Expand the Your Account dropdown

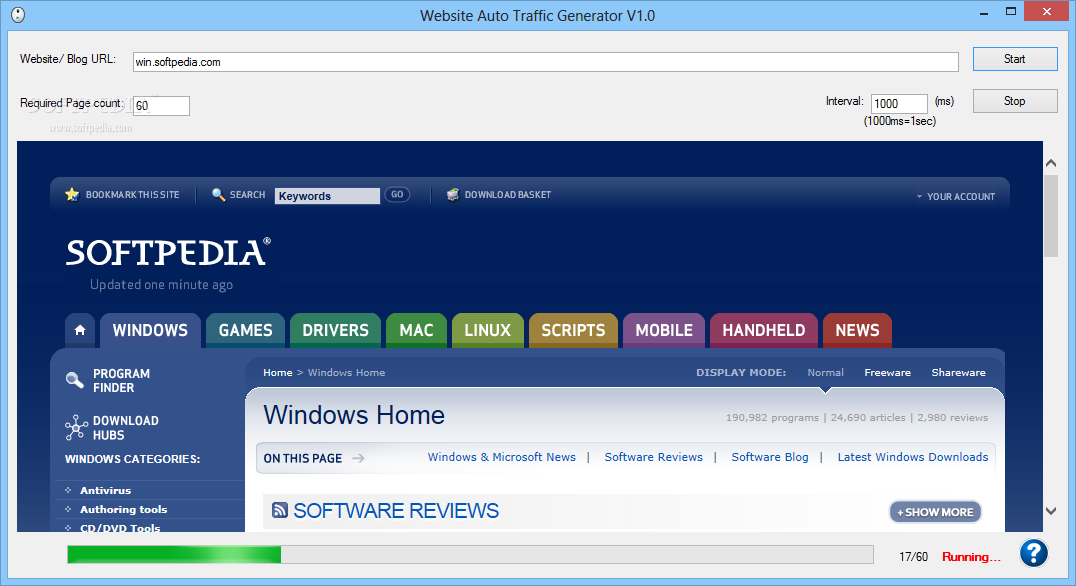[x=956, y=196]
